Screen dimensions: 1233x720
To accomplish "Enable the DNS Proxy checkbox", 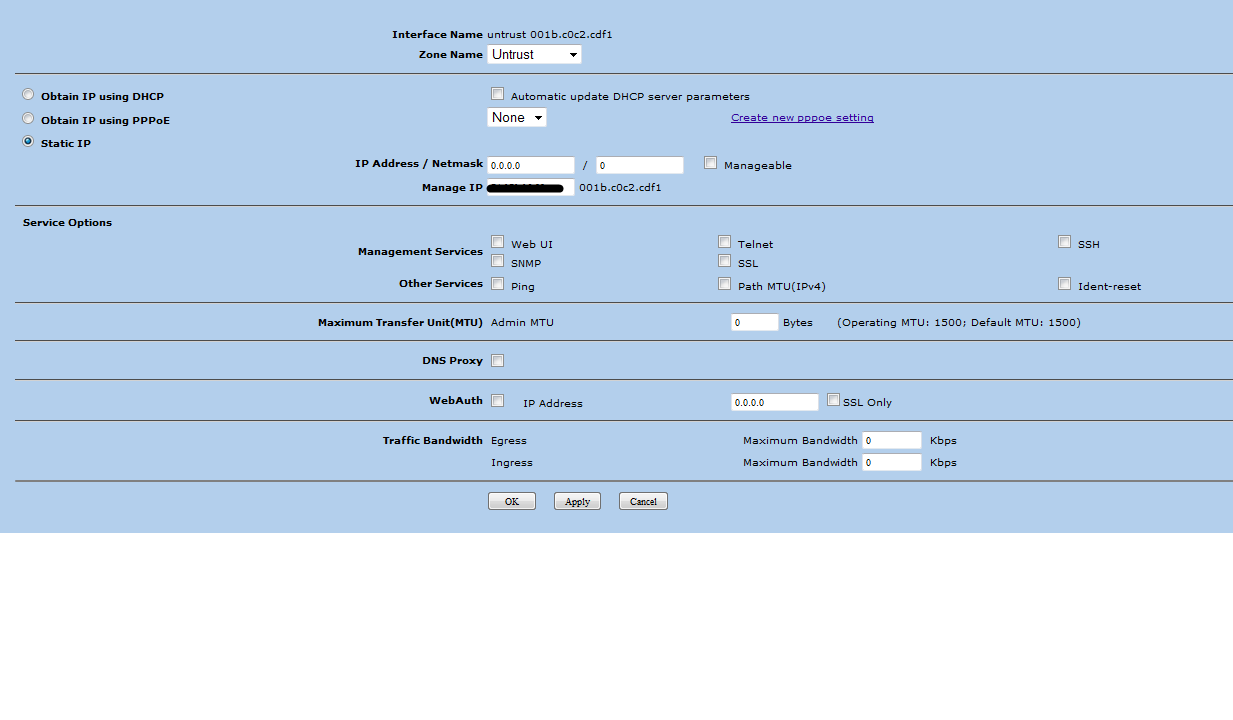I will pos(497,359).
